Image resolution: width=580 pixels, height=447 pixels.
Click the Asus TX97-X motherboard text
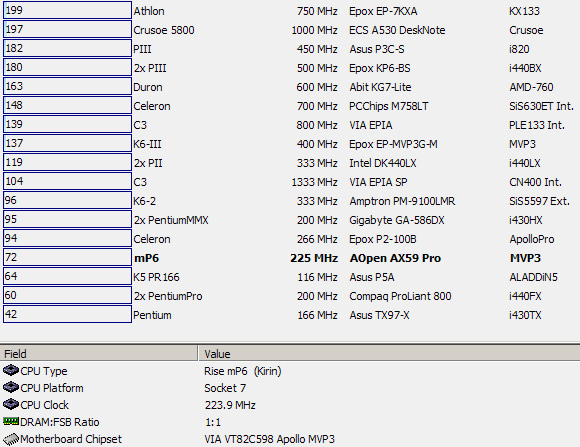379,315
